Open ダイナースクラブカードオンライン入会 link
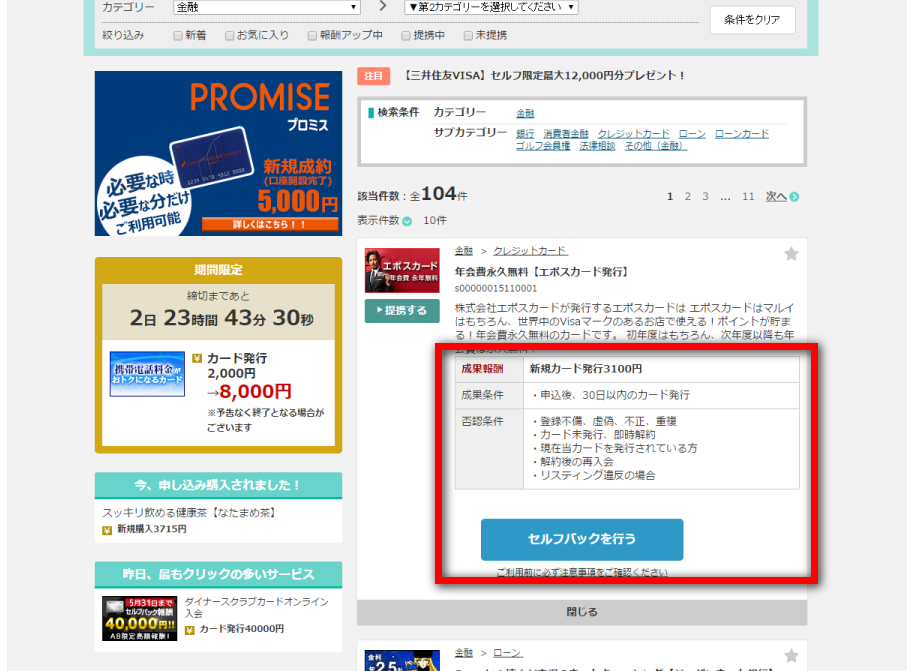 click(x=256, y=607)
